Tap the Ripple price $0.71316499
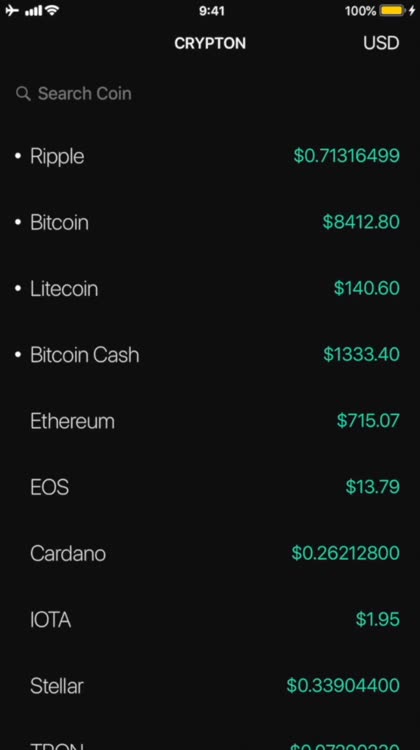420x750 pixels. [347, 155]
